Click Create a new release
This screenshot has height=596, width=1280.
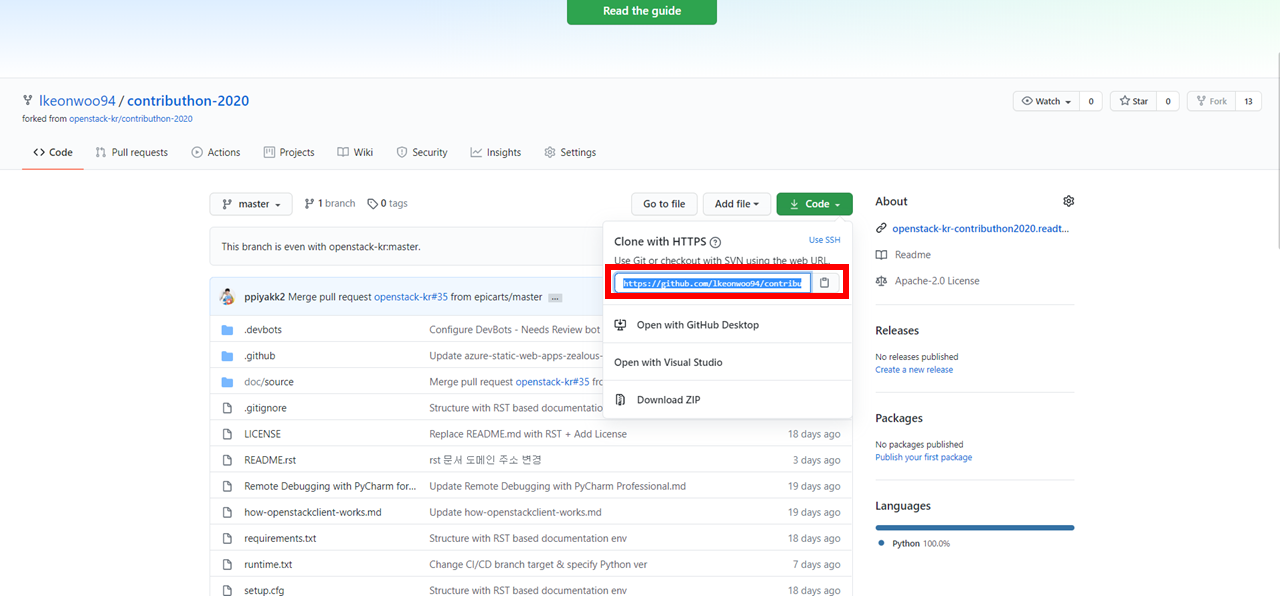click(x=914, y=370)
